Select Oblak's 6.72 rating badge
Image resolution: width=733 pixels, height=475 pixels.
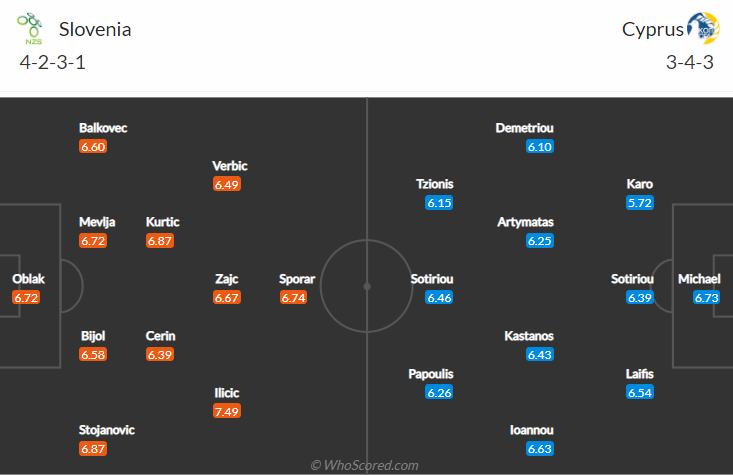(26, 297)
